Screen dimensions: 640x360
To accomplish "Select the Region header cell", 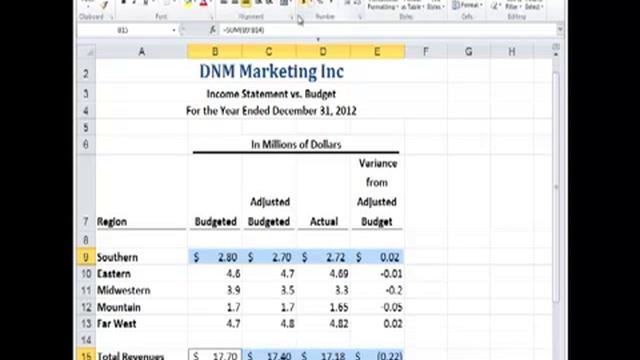I will (x=112, y=222).
